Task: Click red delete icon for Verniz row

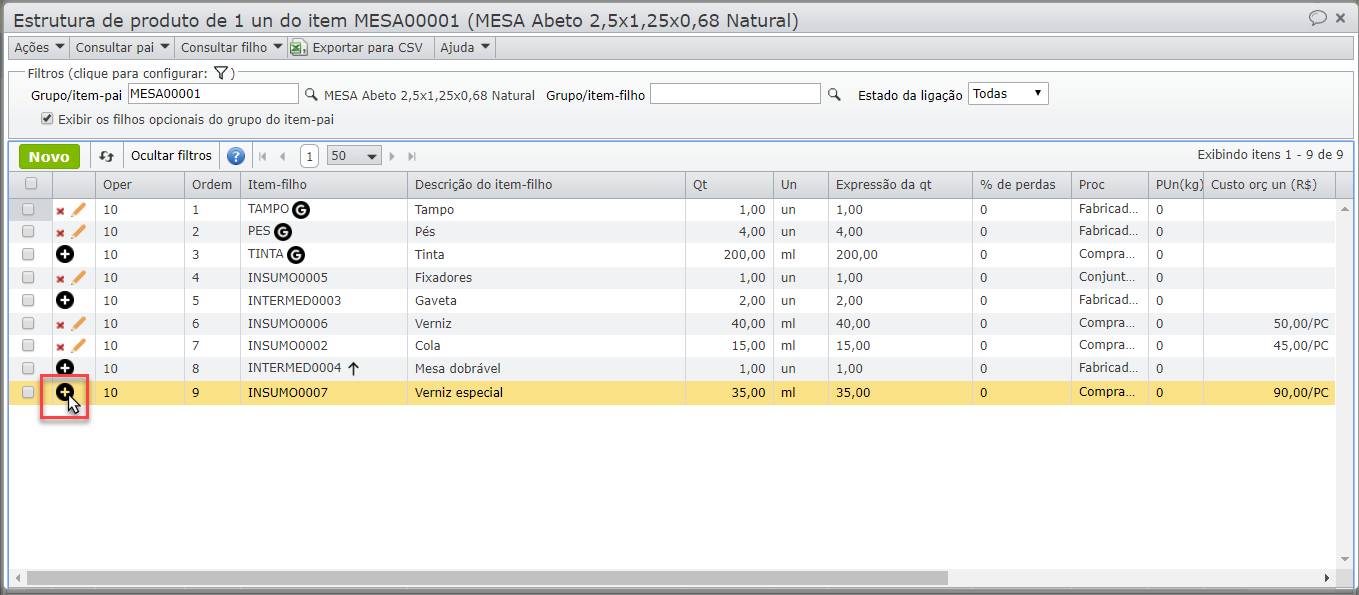Action: [60, 324]
